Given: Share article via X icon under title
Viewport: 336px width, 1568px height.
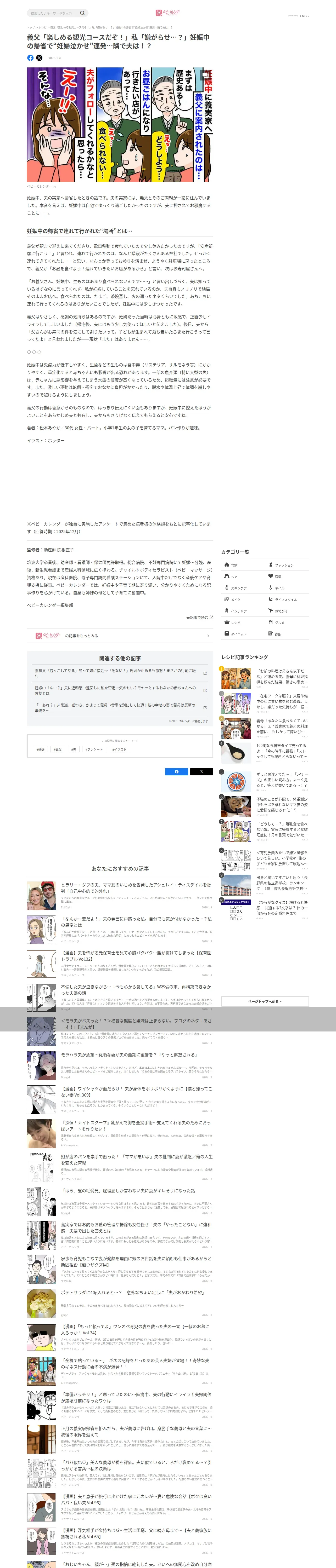Looking at the screenshot, I should point(40,58).
